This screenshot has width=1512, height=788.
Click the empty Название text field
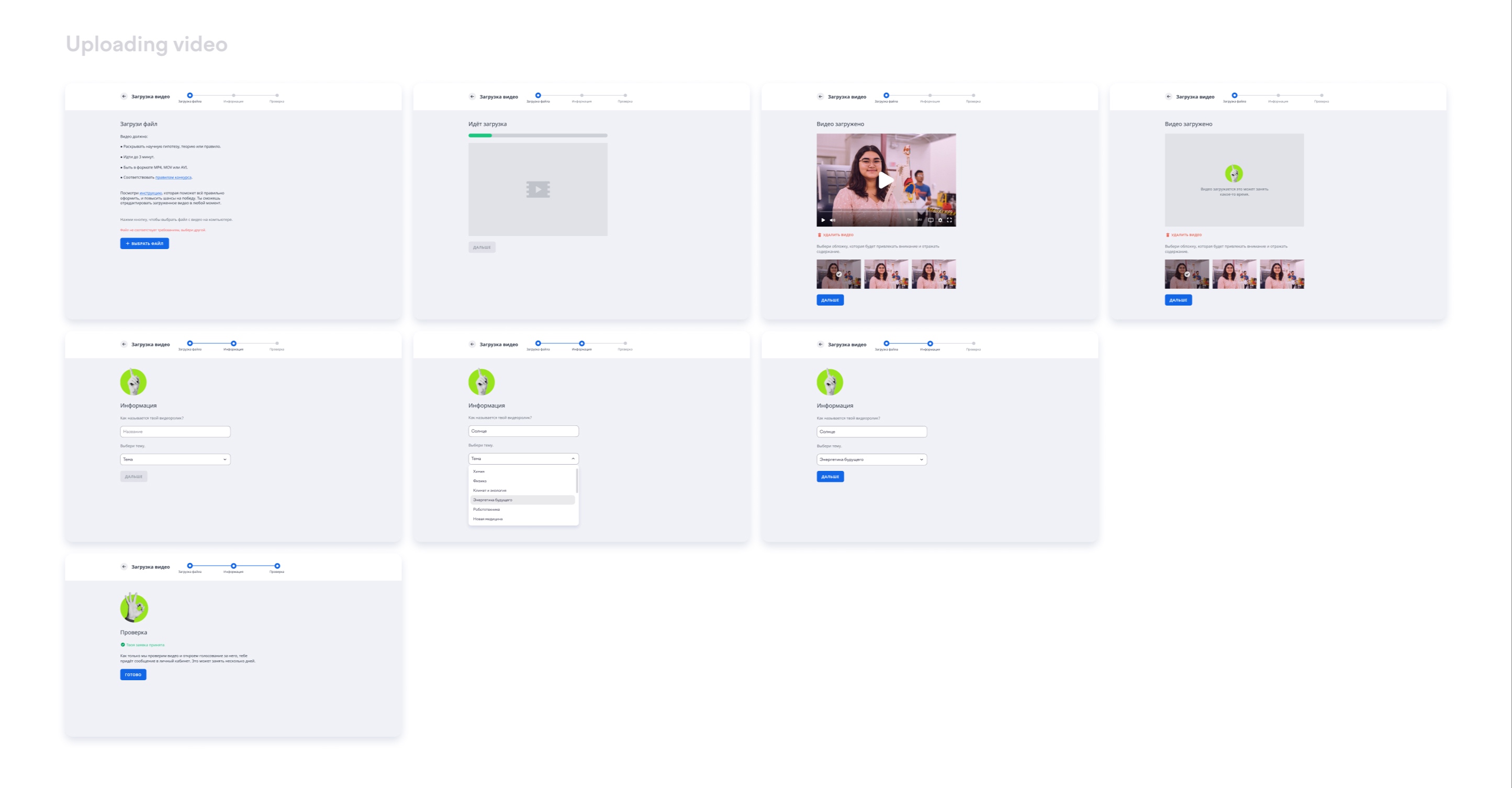tap(175, 432)
